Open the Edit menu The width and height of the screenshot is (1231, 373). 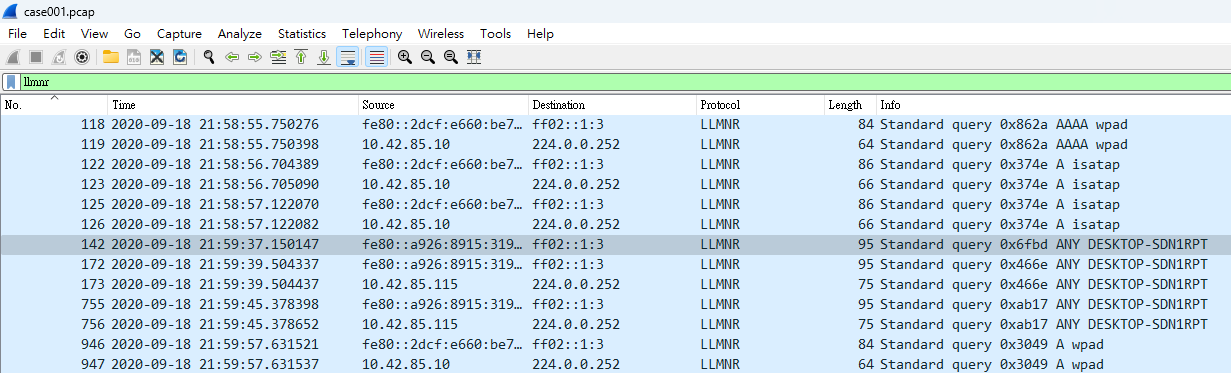point(54,34)
